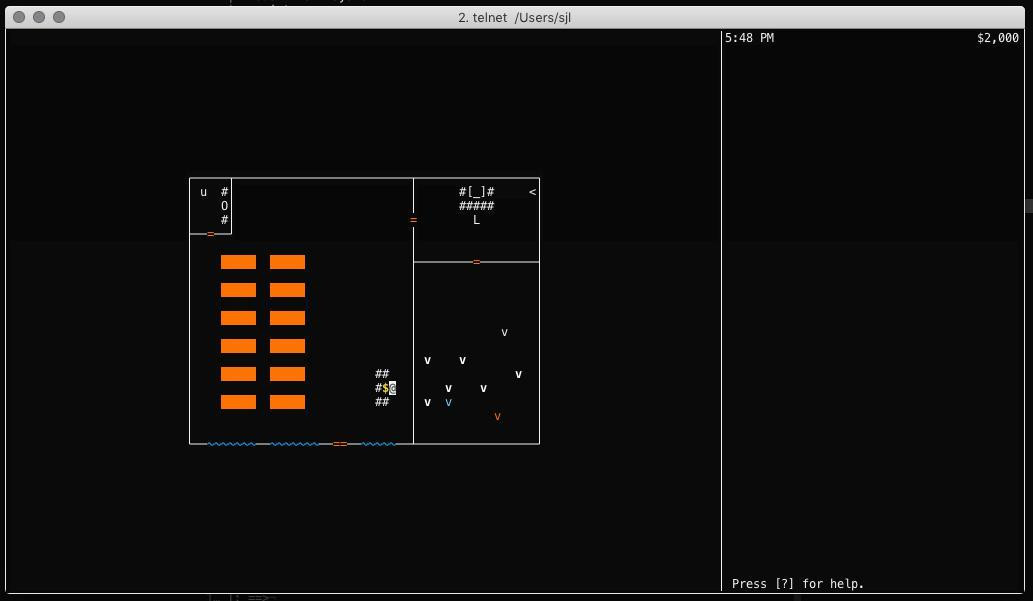Click the $2,000 money balance
Image resolution: width=1033 pixels, height=601 pixels.
(998, 38)
